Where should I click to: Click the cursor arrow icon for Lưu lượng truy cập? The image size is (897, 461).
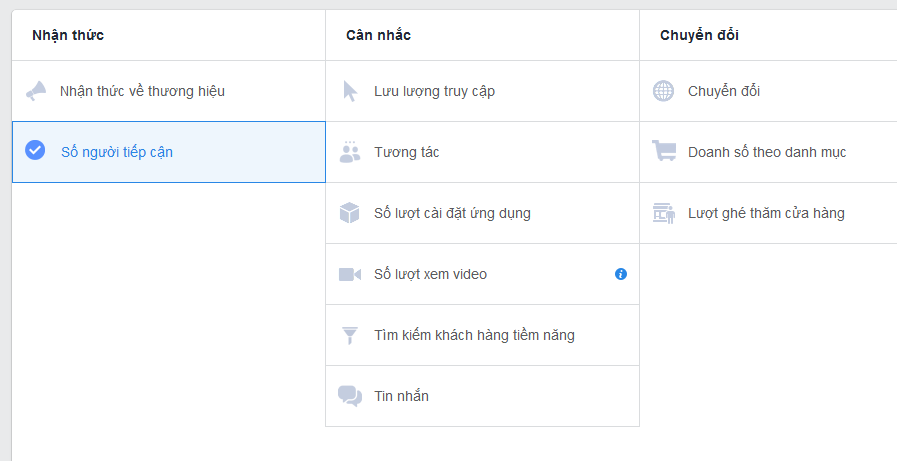coord(350,91)
